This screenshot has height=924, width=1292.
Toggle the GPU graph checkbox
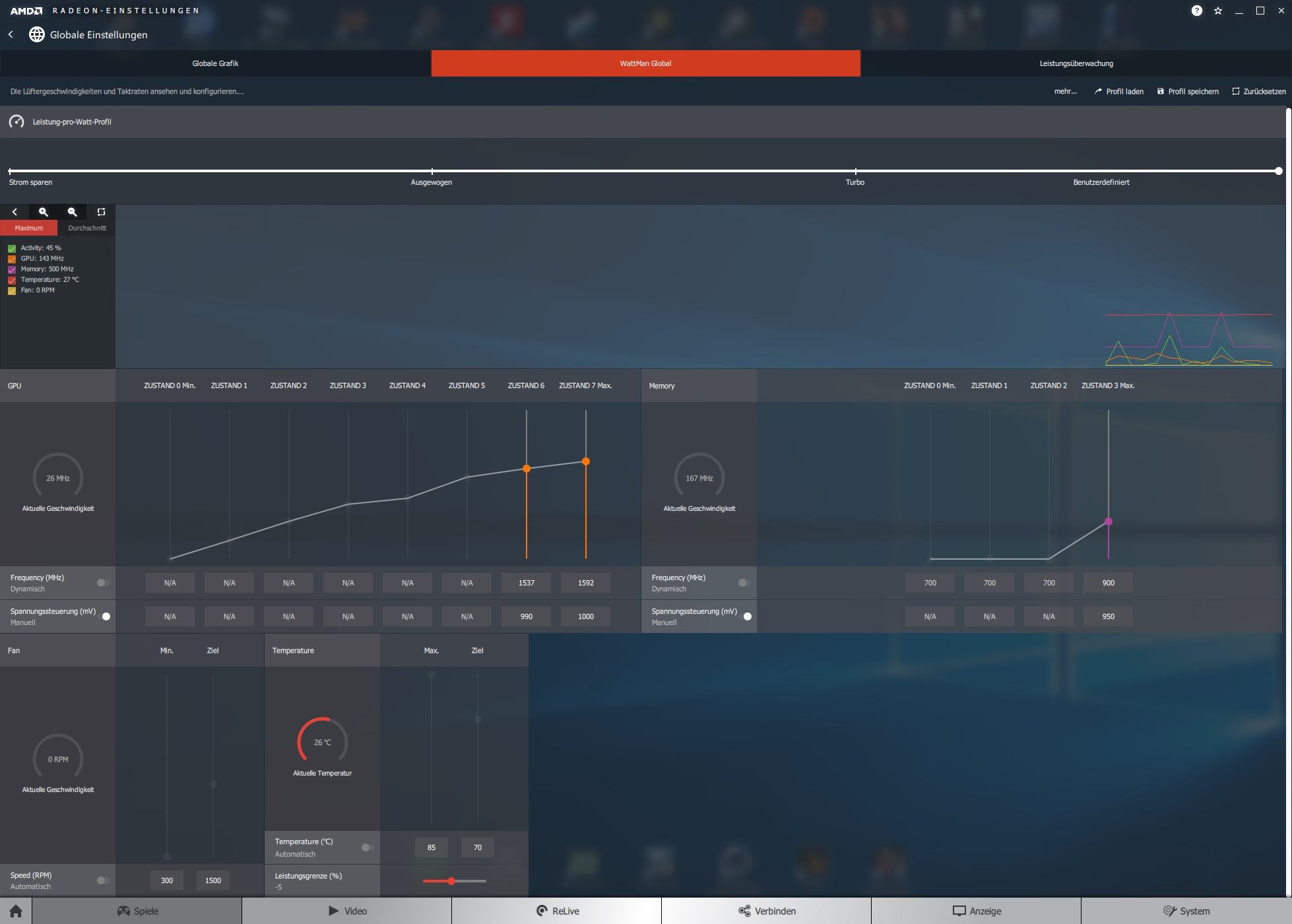pos(12,259)
